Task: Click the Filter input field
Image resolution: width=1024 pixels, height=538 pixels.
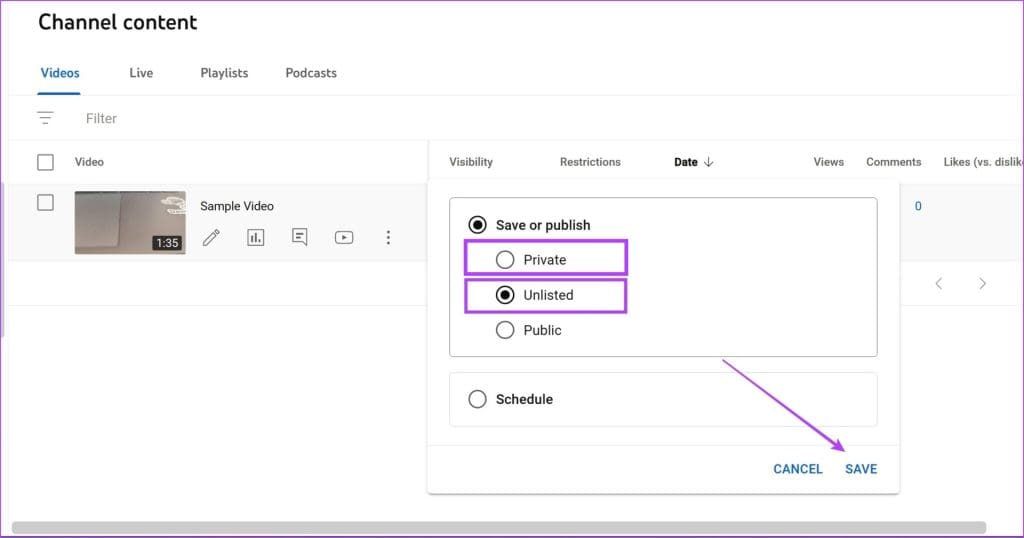Action: click(x=101, y=119)
